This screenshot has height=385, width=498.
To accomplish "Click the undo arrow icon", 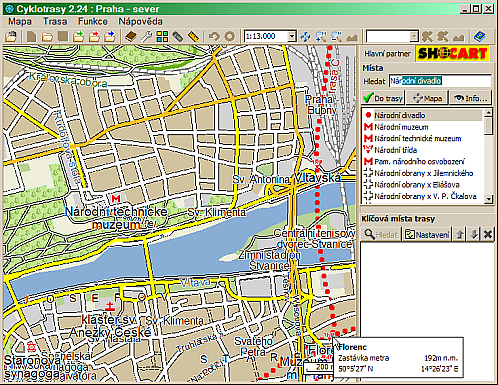I will click(214, 36).
